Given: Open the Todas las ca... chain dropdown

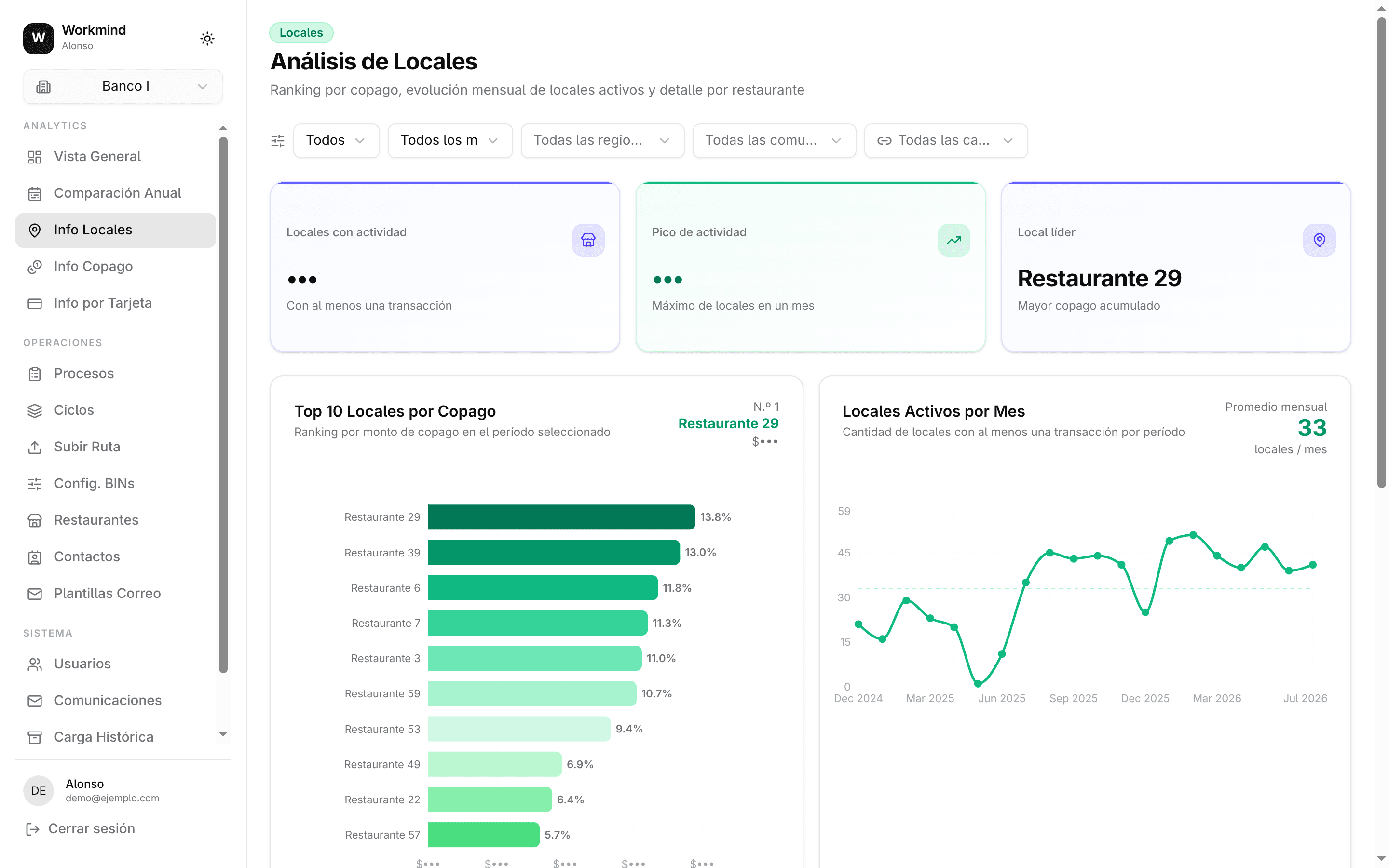Looking at the screenshot, I should point(946,141).
